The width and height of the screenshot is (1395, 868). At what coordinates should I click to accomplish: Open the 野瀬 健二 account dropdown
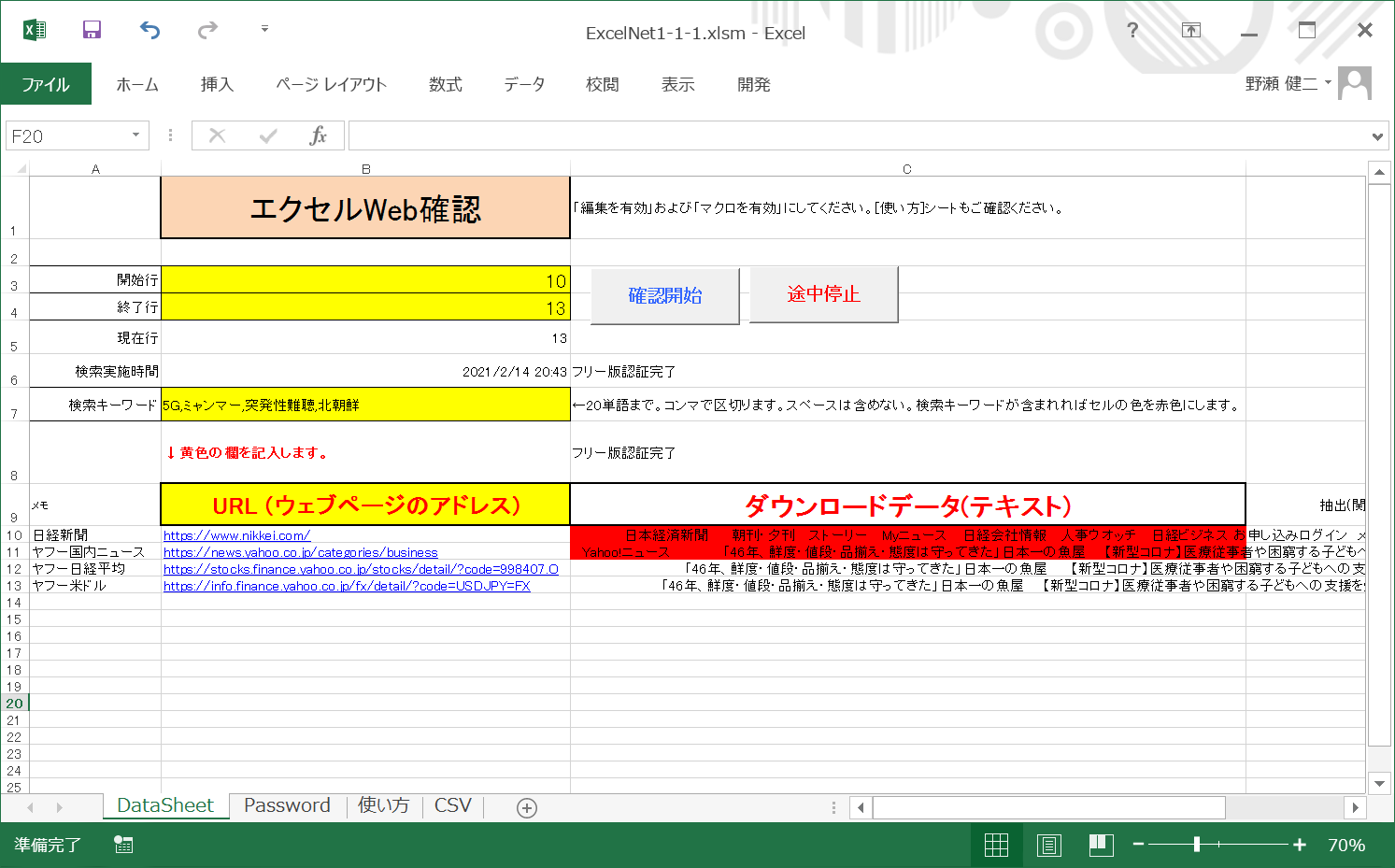point(1288,83)
